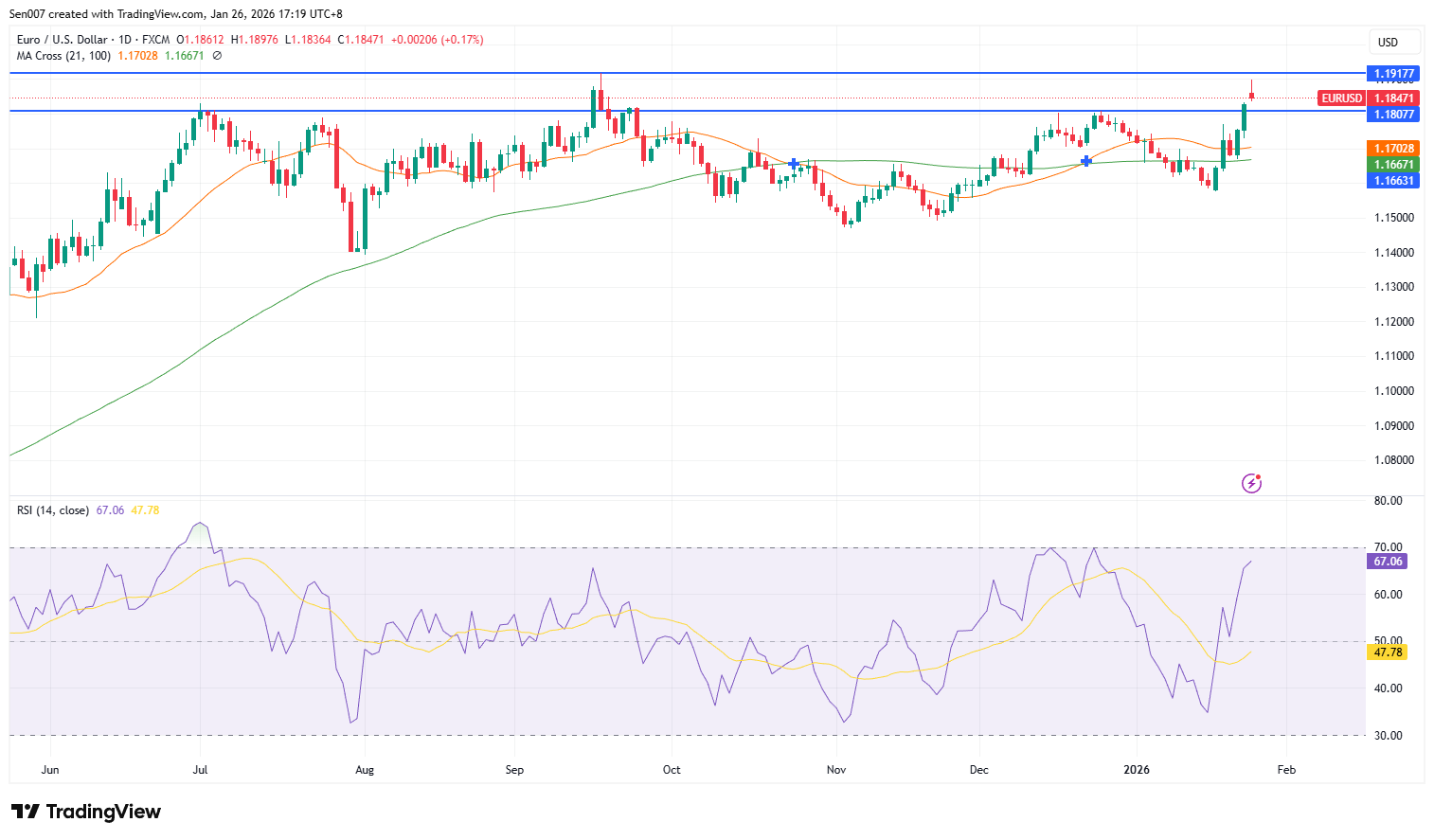Click the purple lightning bolt icon
This screenshot has height=840, width=1434.
pyautogui.click(x=1251, y=484)
